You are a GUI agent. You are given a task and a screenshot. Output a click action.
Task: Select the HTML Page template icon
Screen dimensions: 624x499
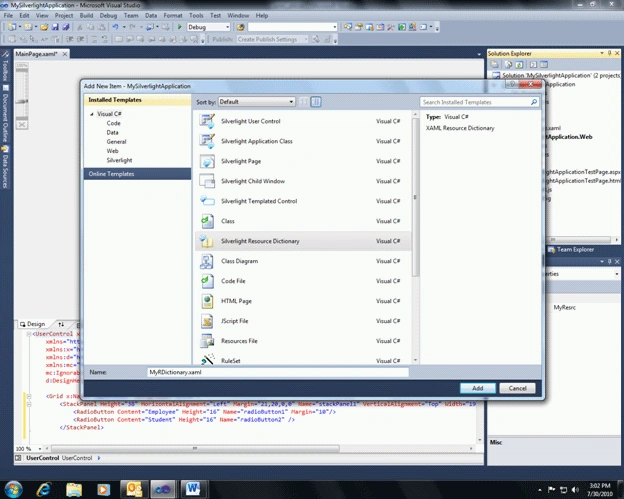pyautogui.click(x=207, y=301)
